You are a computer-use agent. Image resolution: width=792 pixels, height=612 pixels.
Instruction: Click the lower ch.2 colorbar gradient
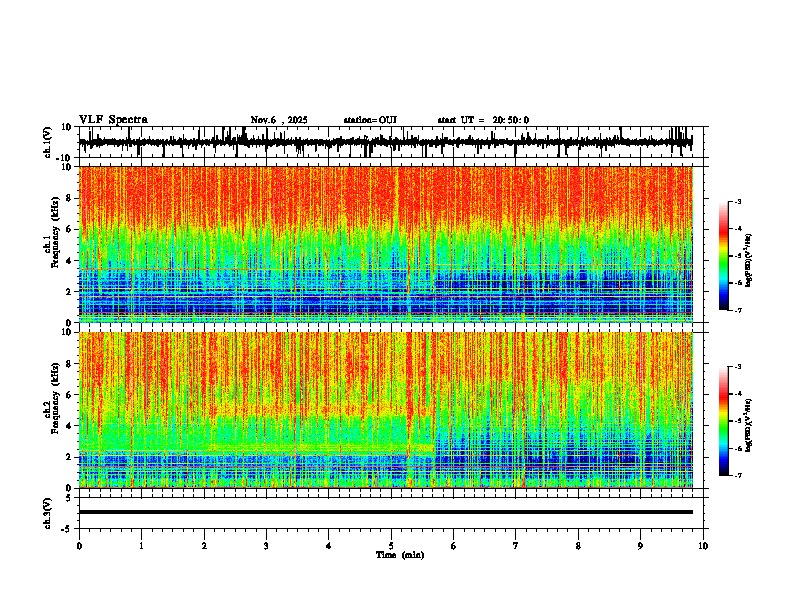tap(723, 421)
